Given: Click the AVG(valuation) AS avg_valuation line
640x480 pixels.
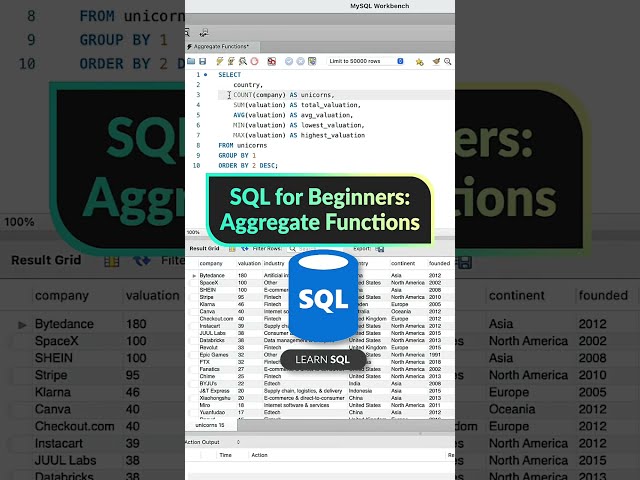Looking at the screenshot, I should coord(293,115).
